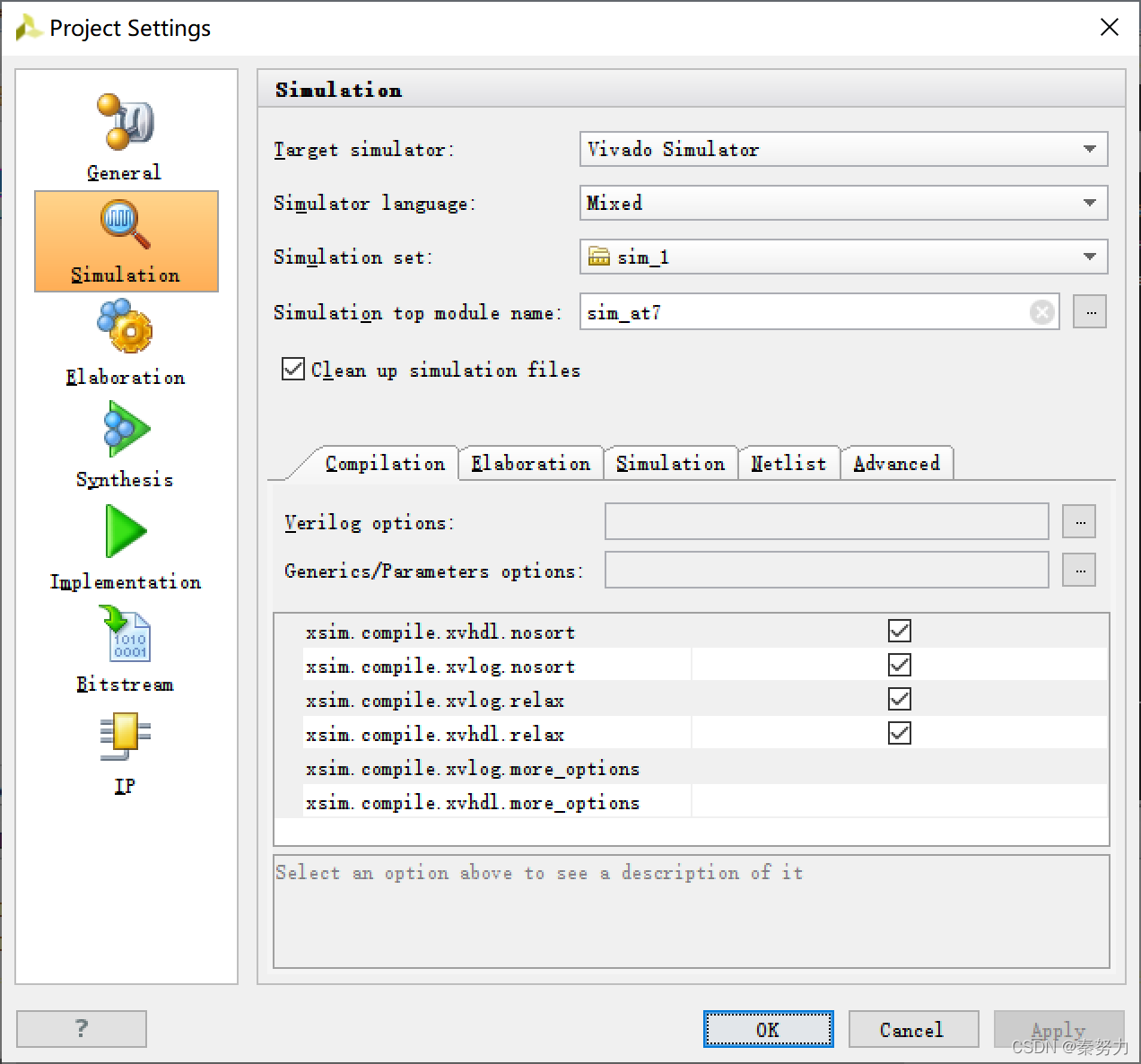The height and width of the screenshot is (1064, 1141).
Task: Browse Verilog options with ellipsis button
Action: coord(1079,521)
